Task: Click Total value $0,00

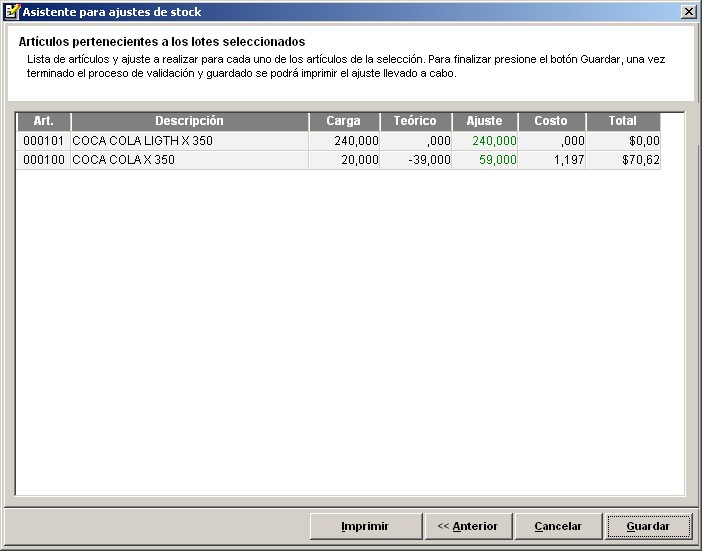Action: (x=623, y=141)
